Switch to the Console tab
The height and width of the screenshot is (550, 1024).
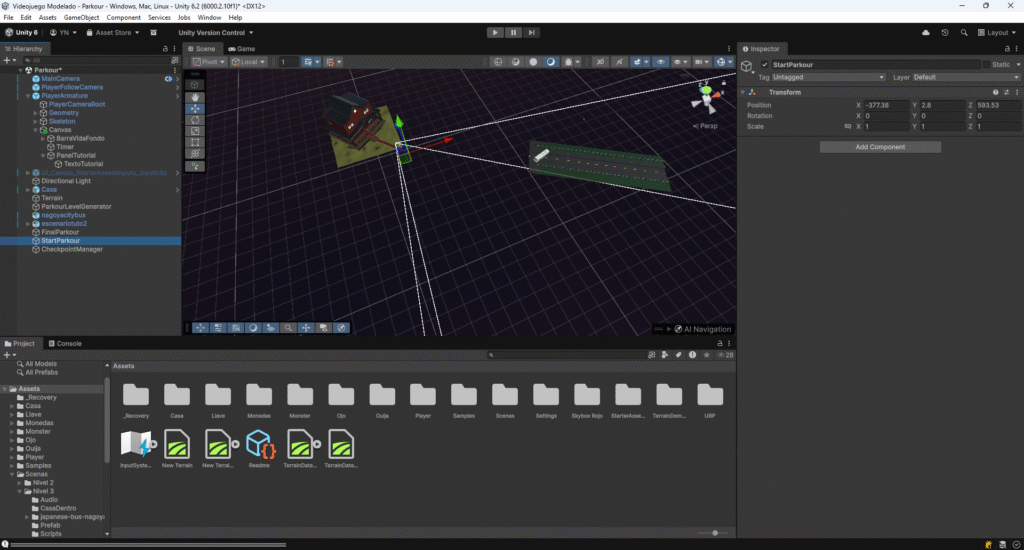(68, 343)
